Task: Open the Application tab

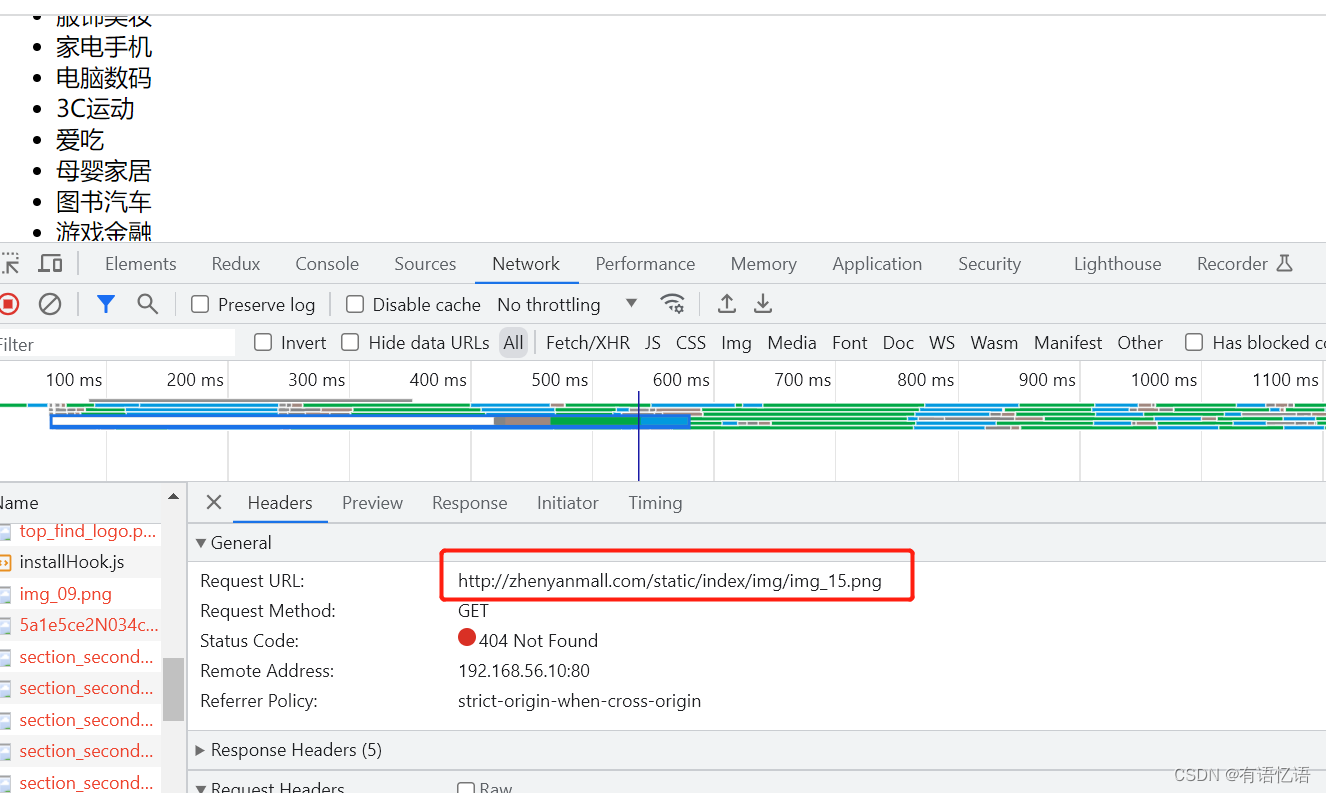Action: coord(877,264)
